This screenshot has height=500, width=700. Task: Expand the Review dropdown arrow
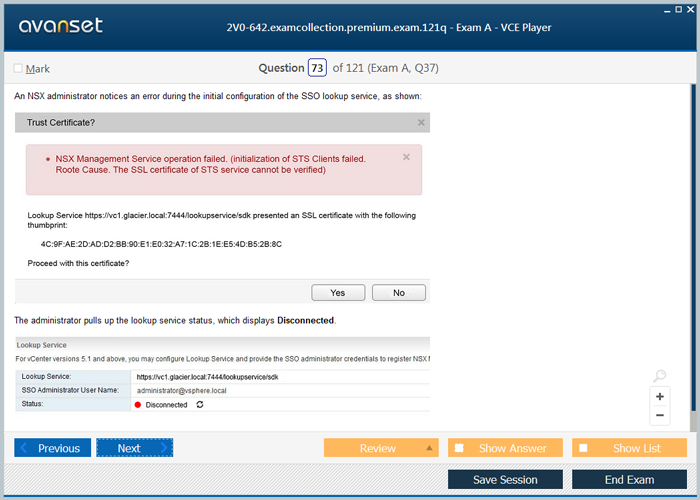coord(429,448)
